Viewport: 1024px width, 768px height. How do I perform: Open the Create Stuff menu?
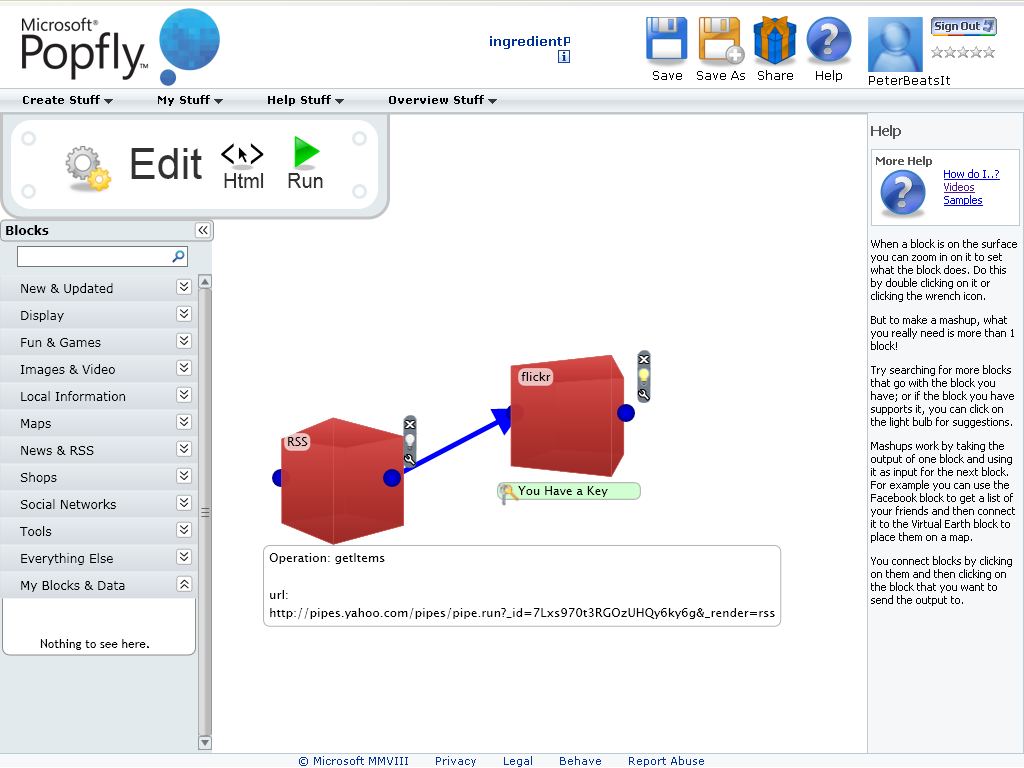67,100
